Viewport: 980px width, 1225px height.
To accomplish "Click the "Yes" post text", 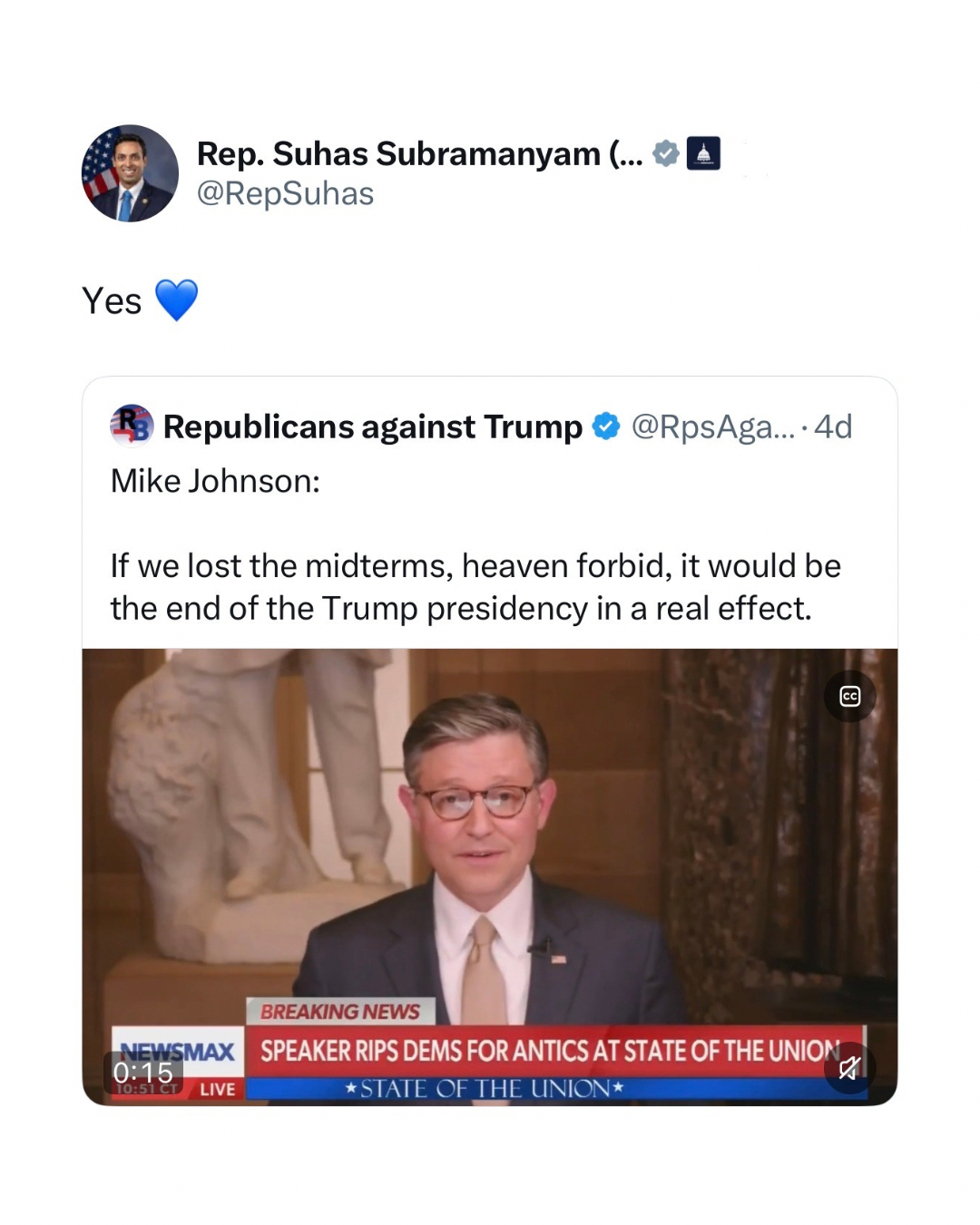I will [112, 301].
